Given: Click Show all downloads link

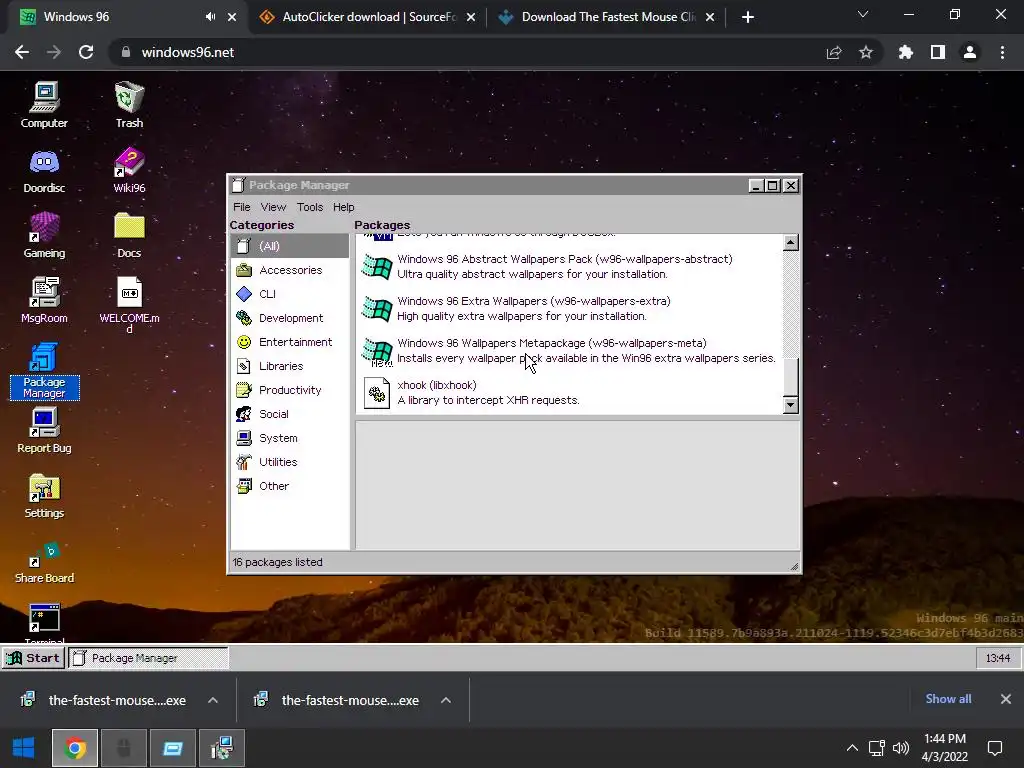Looking at the screenshot, I should 948,699.
